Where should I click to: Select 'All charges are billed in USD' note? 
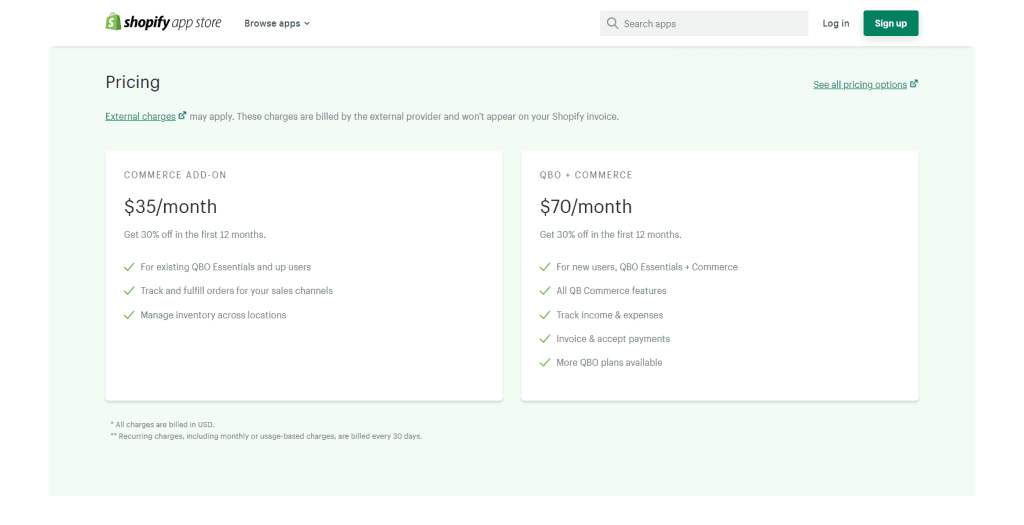click(163, 424)
